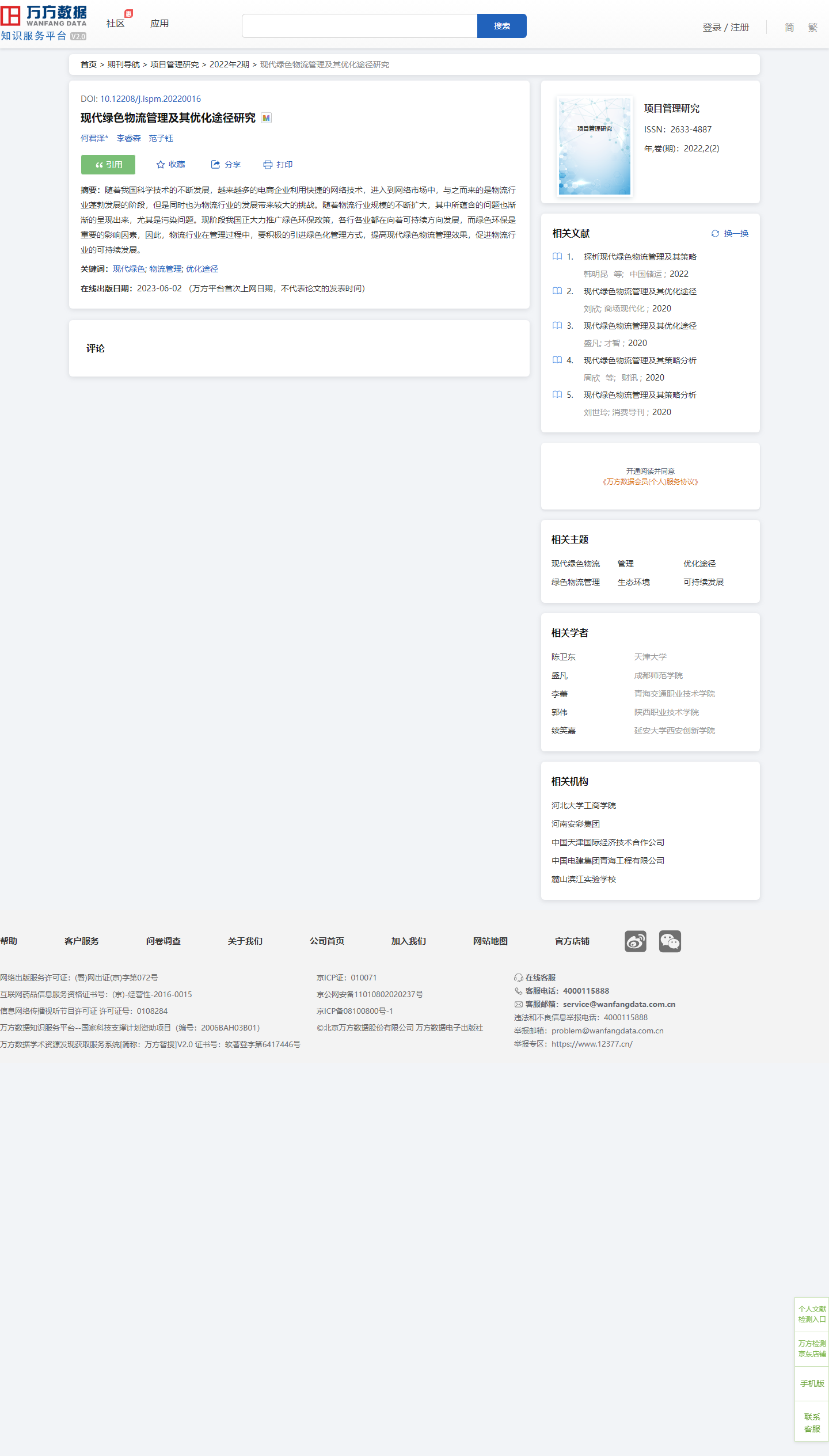
Task: Click the 联系客服 side button
Action: (812, 1423)
